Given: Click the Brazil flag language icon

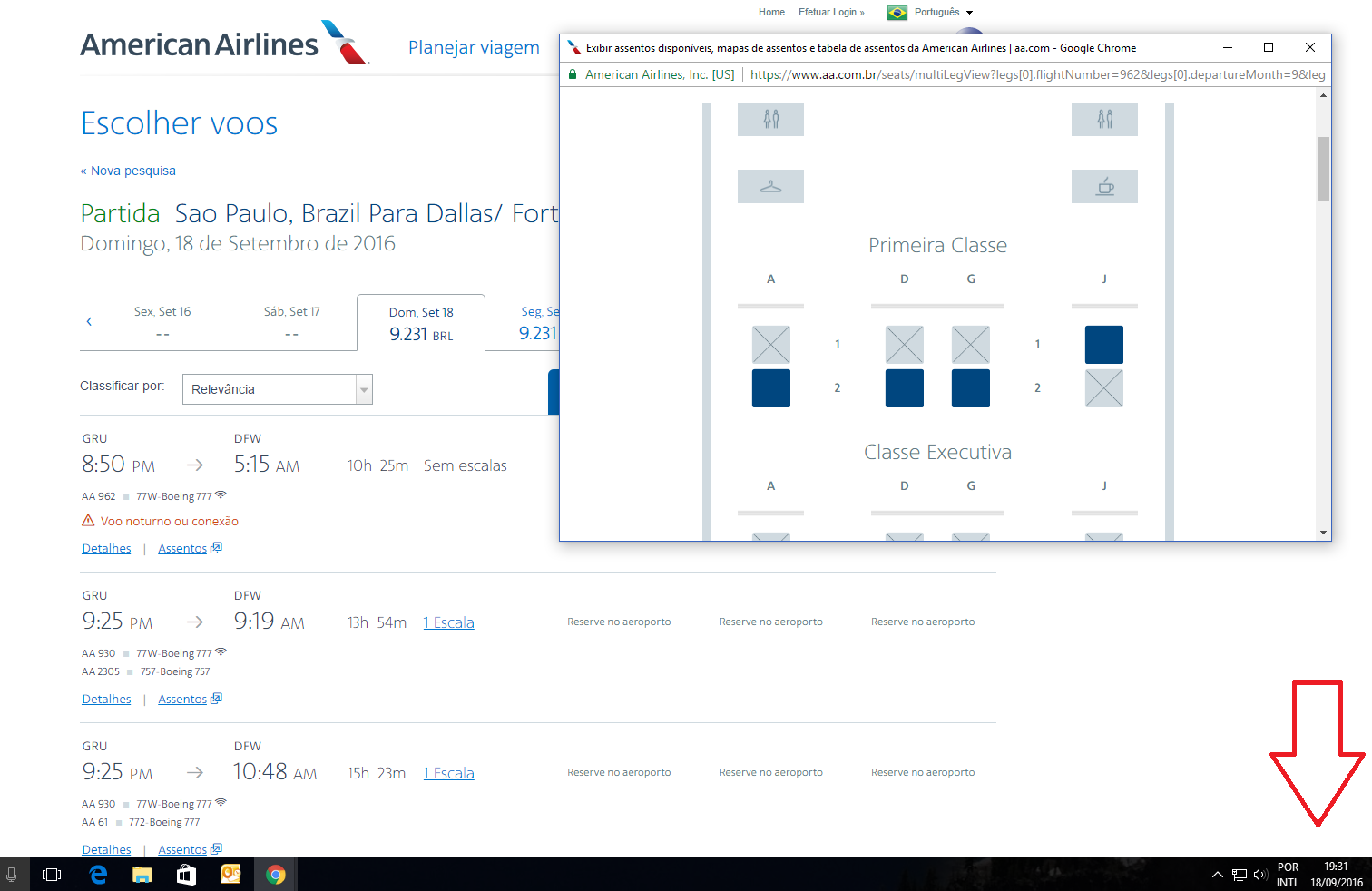Looking at the screenshot, I should (897, 13).
